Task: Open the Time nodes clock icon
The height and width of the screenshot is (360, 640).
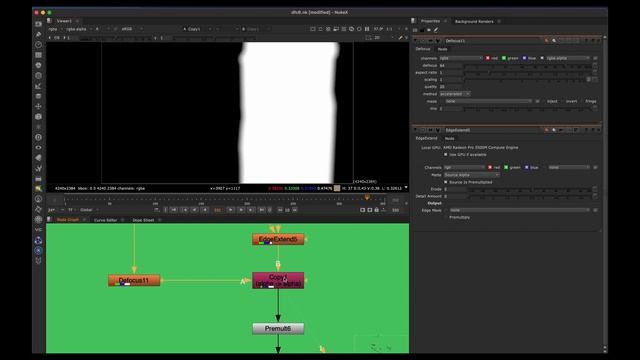Action: tap(38, 44)
